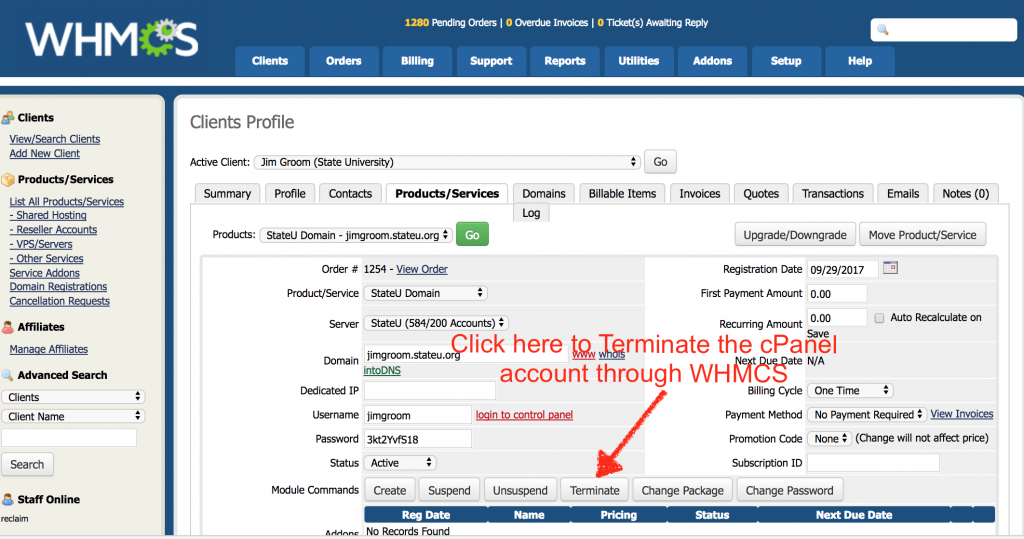Click the Dedicated IP input field
The height and width of the screenshot is (539, 1024).
point(430,391)
